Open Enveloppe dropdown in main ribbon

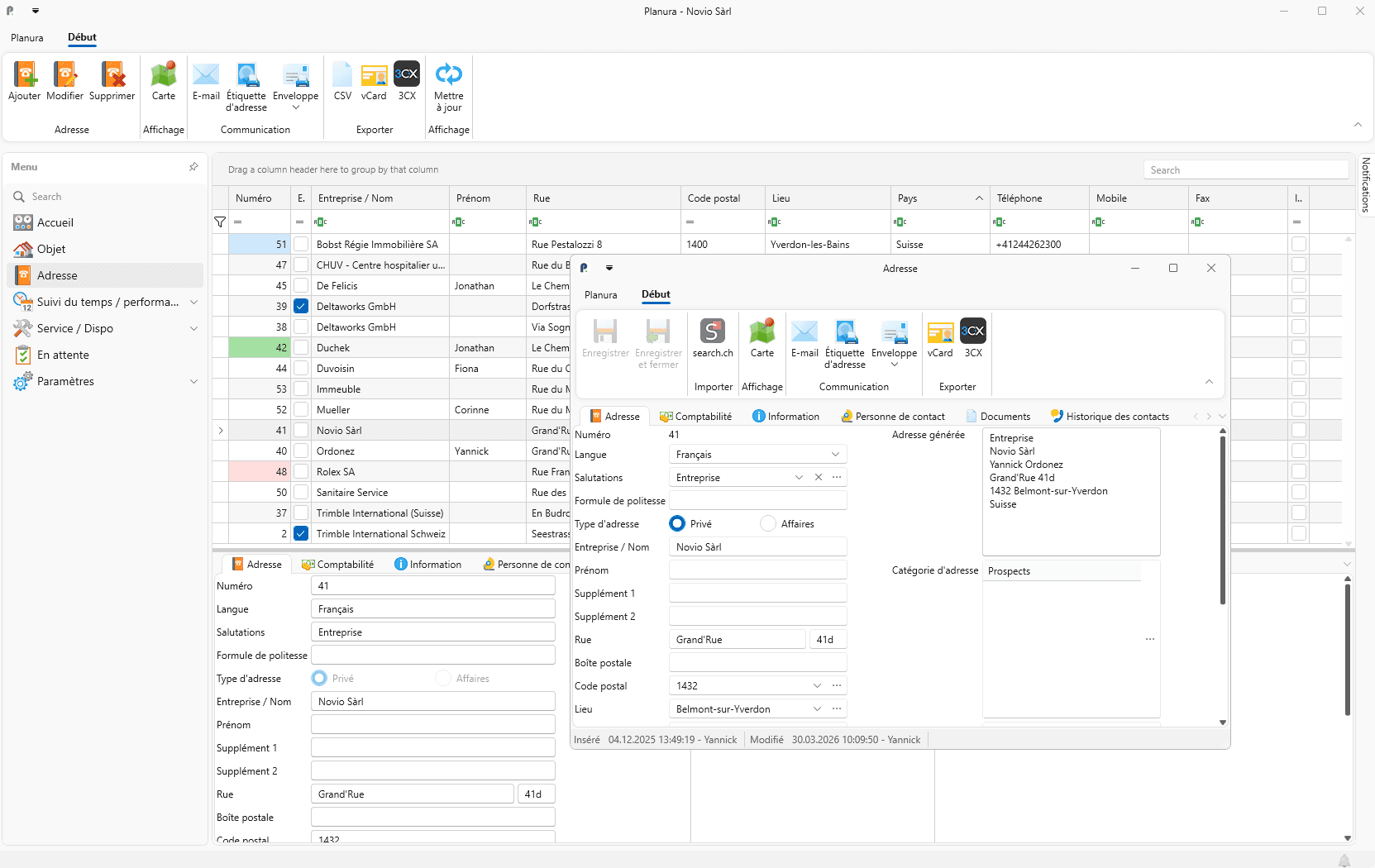click(x=296, y=107)
